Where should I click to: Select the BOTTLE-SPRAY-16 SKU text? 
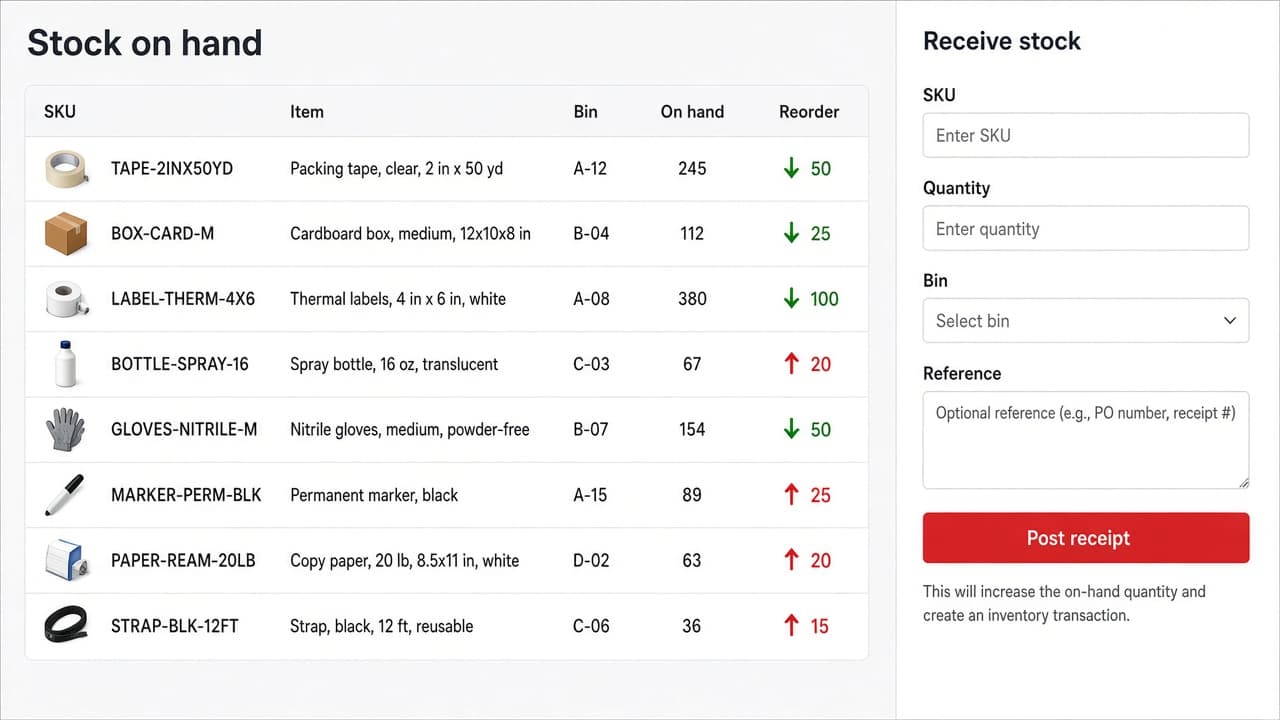pos(180,364)
